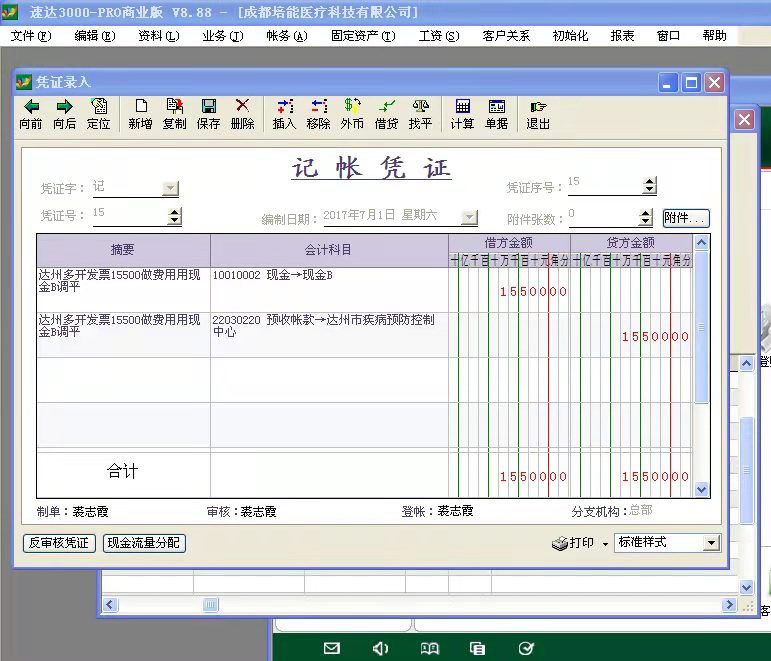Insert a row with 插入 icon
The height and width of the screenshot is (661, 771).
tap(285, 107)
